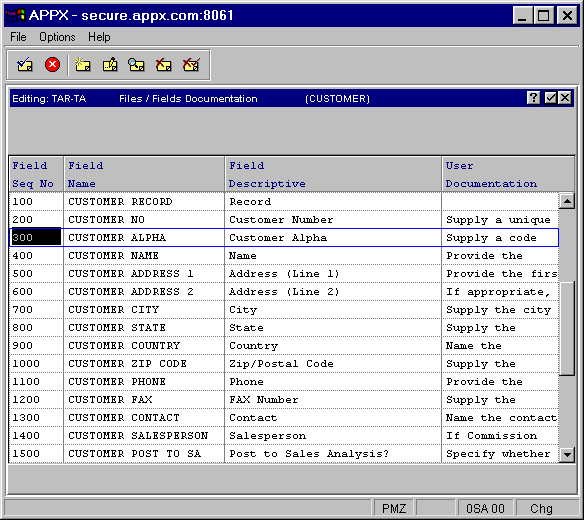Select the CUSTOMER PHONE cell
The width and height of the screenshot is (584, 520).
pos(144,381)
